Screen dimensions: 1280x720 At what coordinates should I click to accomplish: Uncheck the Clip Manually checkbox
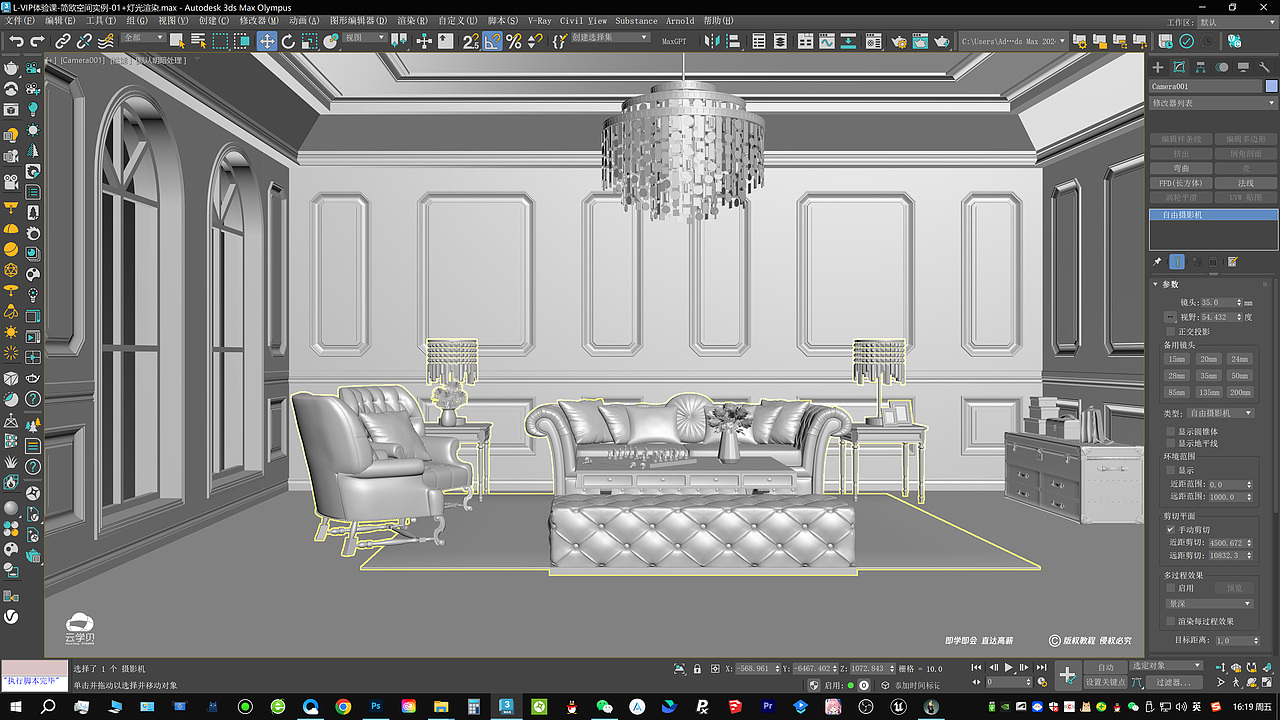1171,529
